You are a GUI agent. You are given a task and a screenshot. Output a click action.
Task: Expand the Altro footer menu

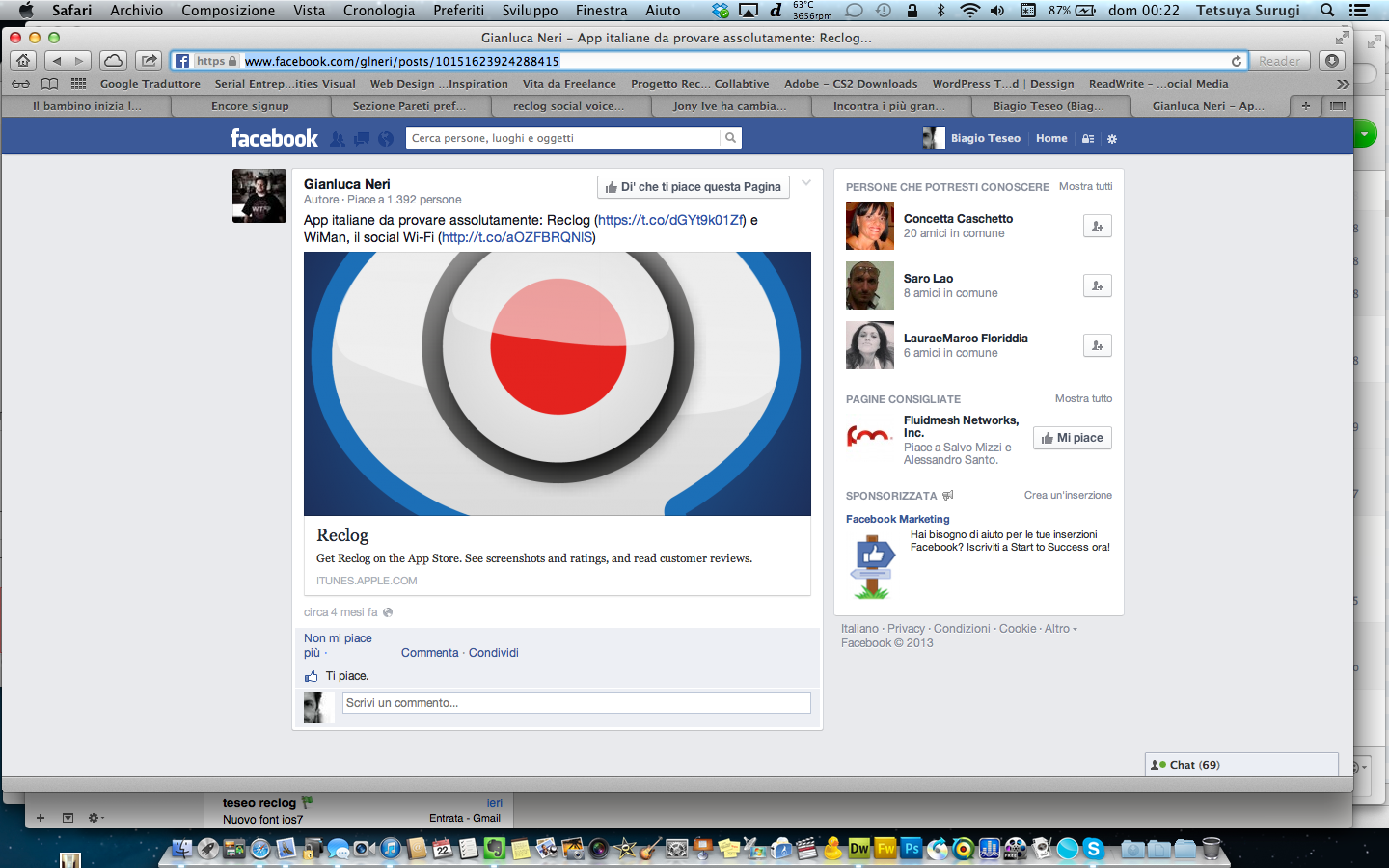tap(1061, 629)
